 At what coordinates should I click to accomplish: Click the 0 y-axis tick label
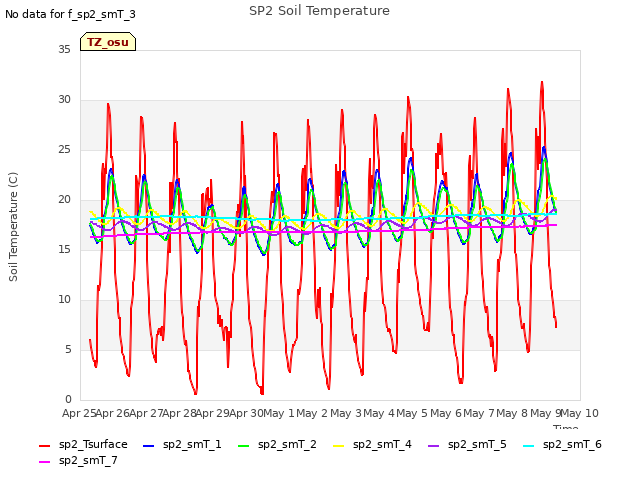click(68, 400)
